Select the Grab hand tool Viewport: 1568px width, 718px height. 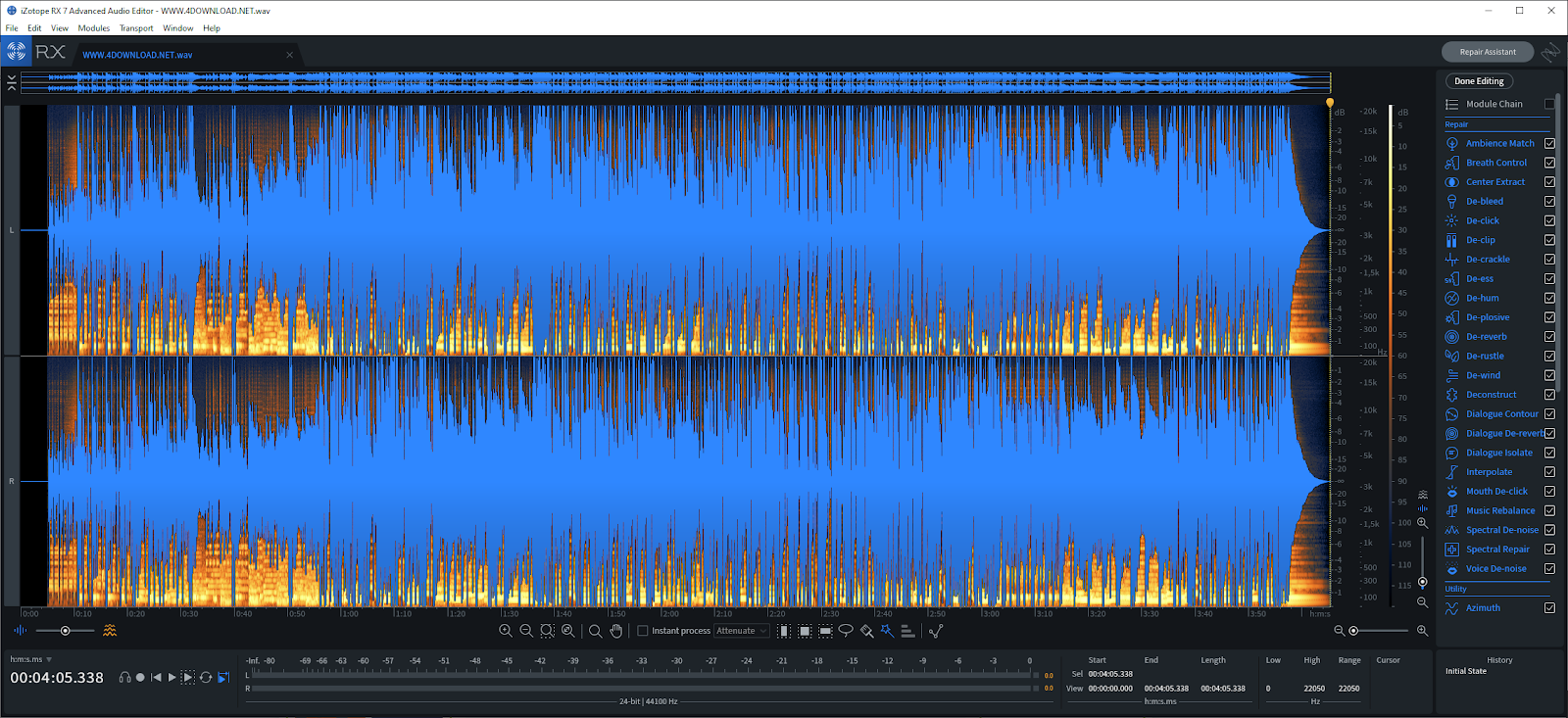(x=616, y=631)
